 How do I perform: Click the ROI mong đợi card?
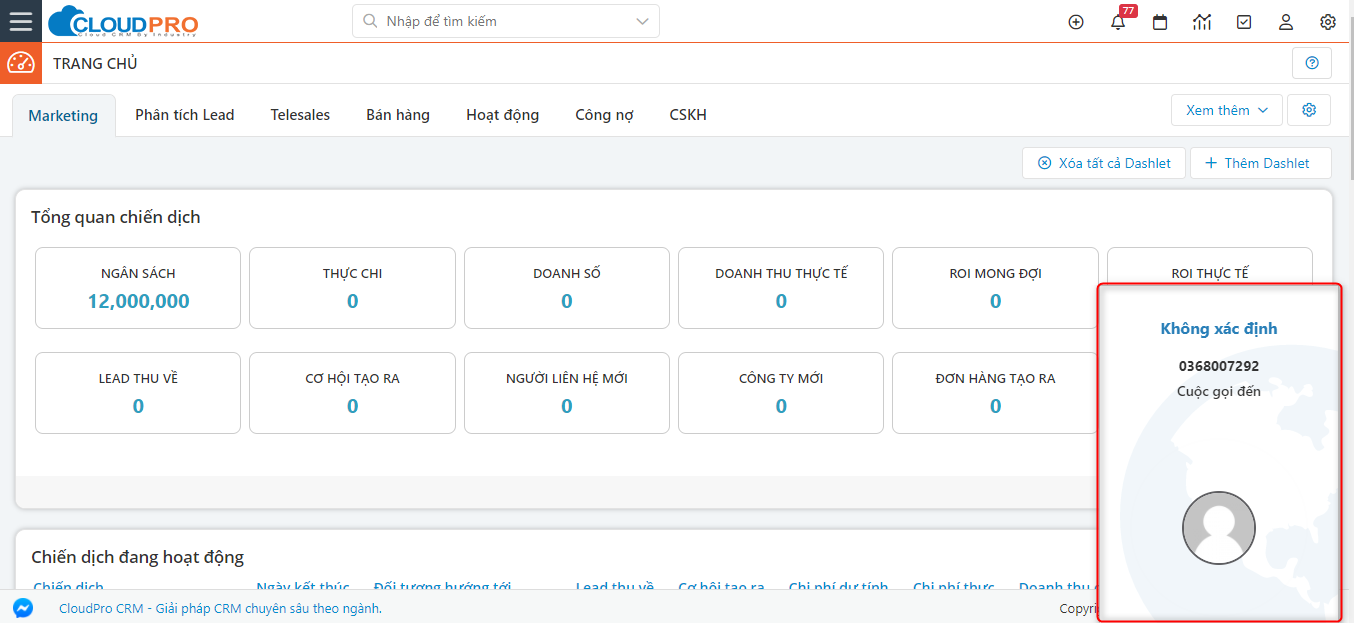tap(995, 288)
